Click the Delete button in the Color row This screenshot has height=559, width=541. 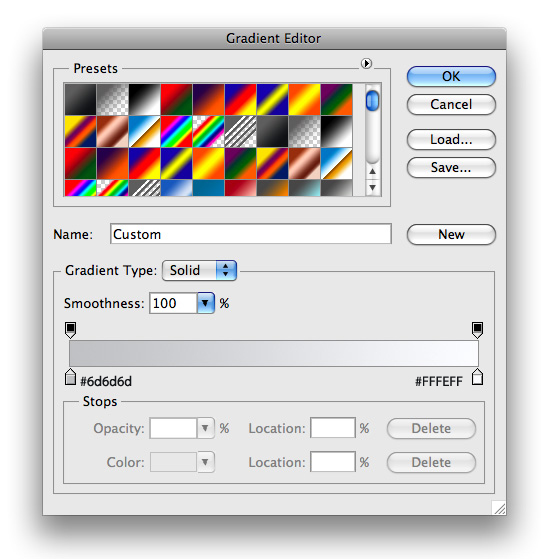pyautogui.click(x=431, y=463)
